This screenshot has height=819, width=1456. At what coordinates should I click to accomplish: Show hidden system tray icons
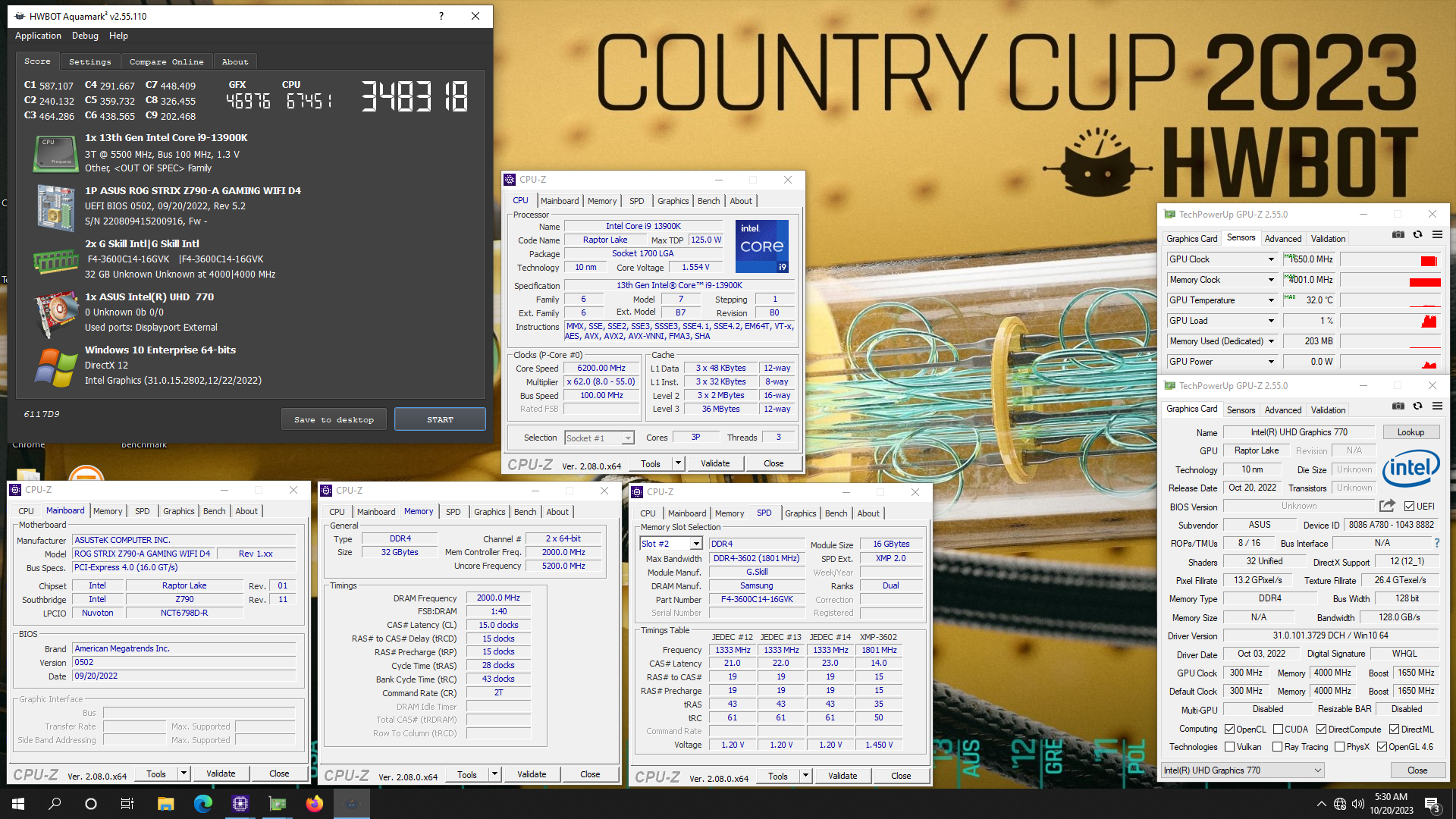pos(1321,804)
